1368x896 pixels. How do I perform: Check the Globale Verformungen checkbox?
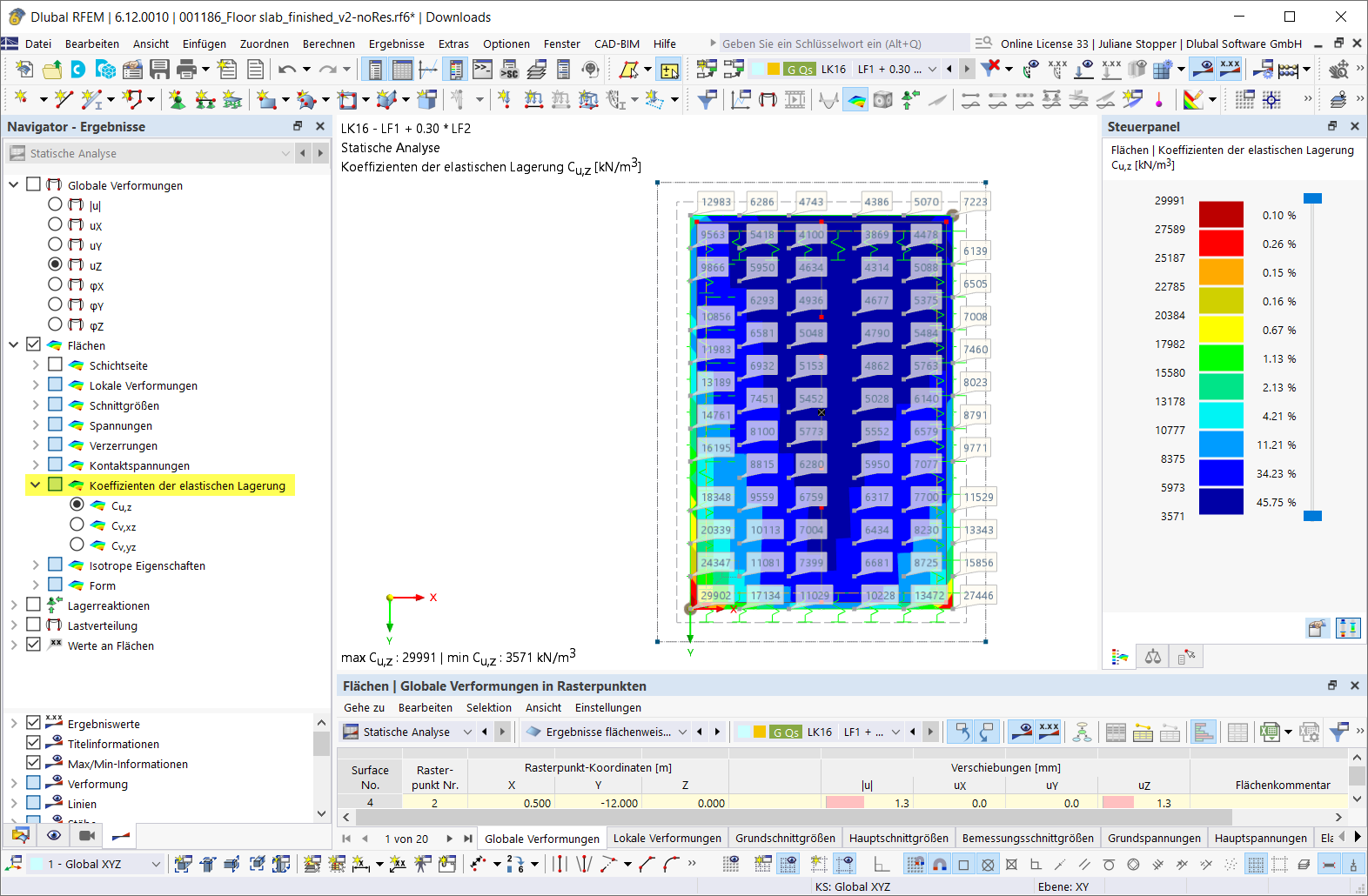coord(33,184)
